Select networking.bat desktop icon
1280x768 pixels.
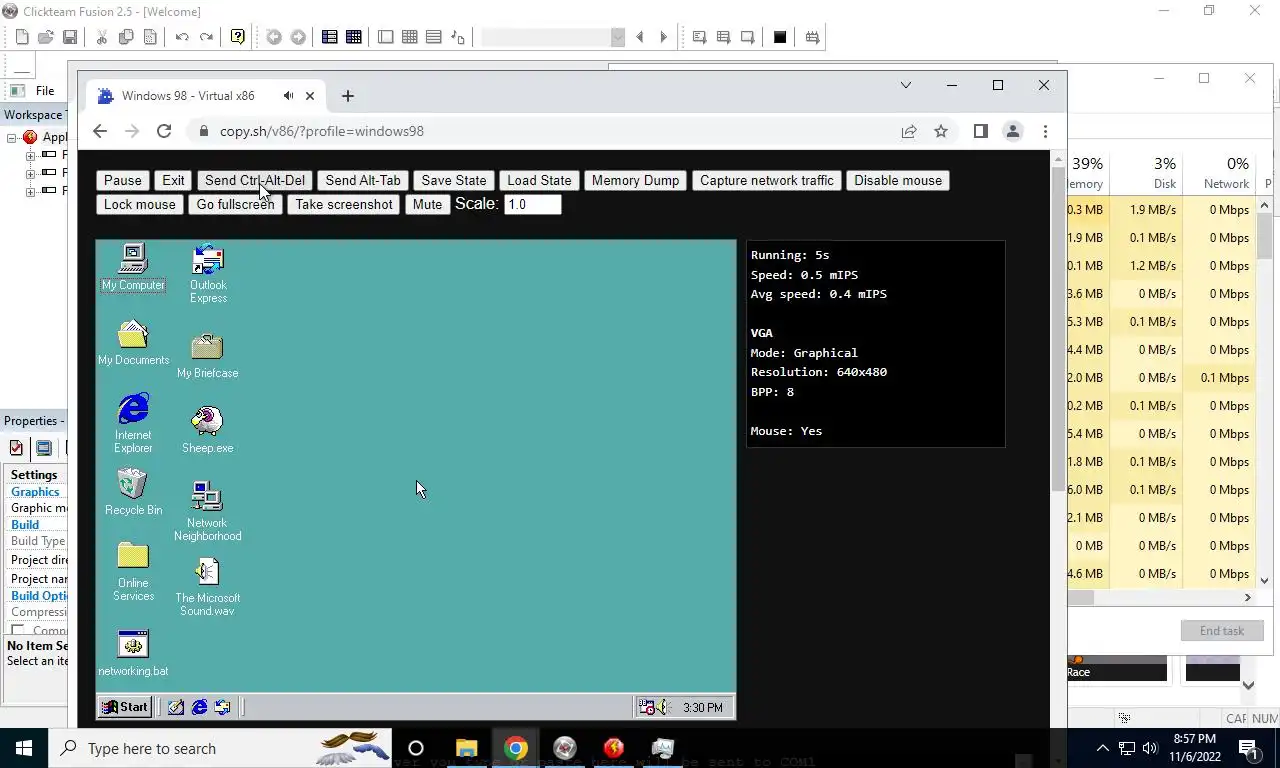coord(133,654)
